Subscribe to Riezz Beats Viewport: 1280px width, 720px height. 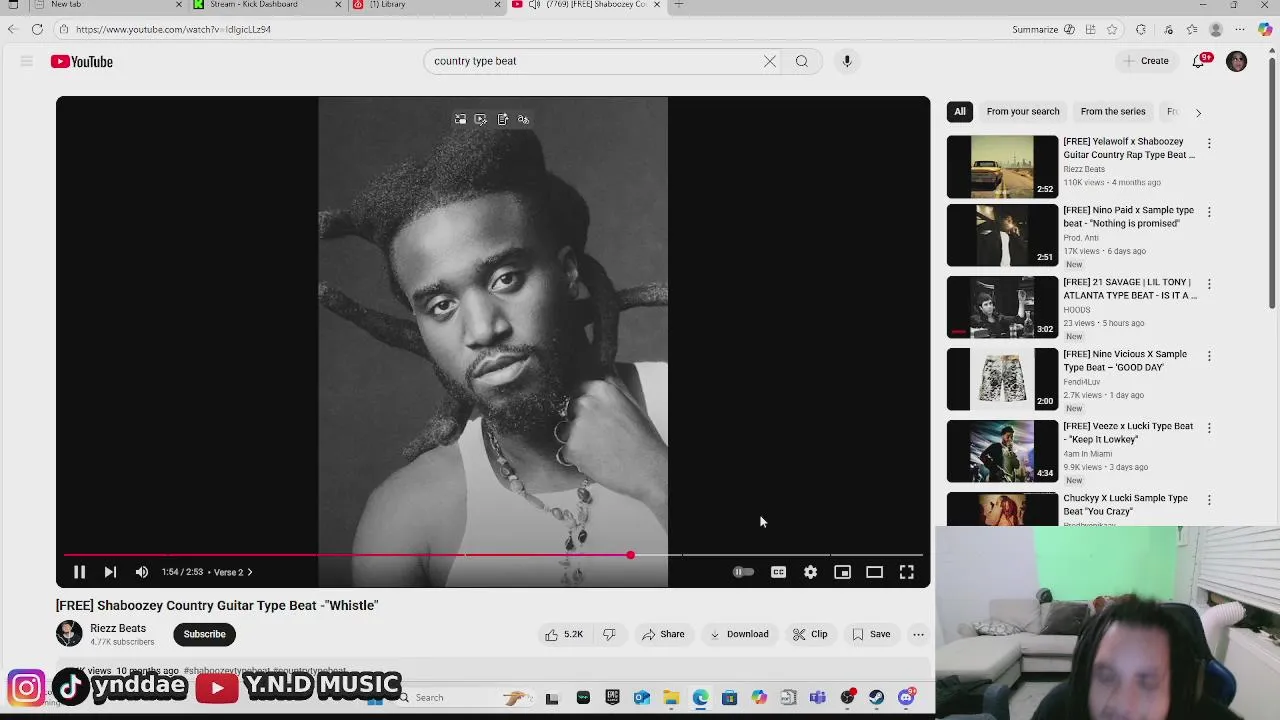tap(204, 634)
